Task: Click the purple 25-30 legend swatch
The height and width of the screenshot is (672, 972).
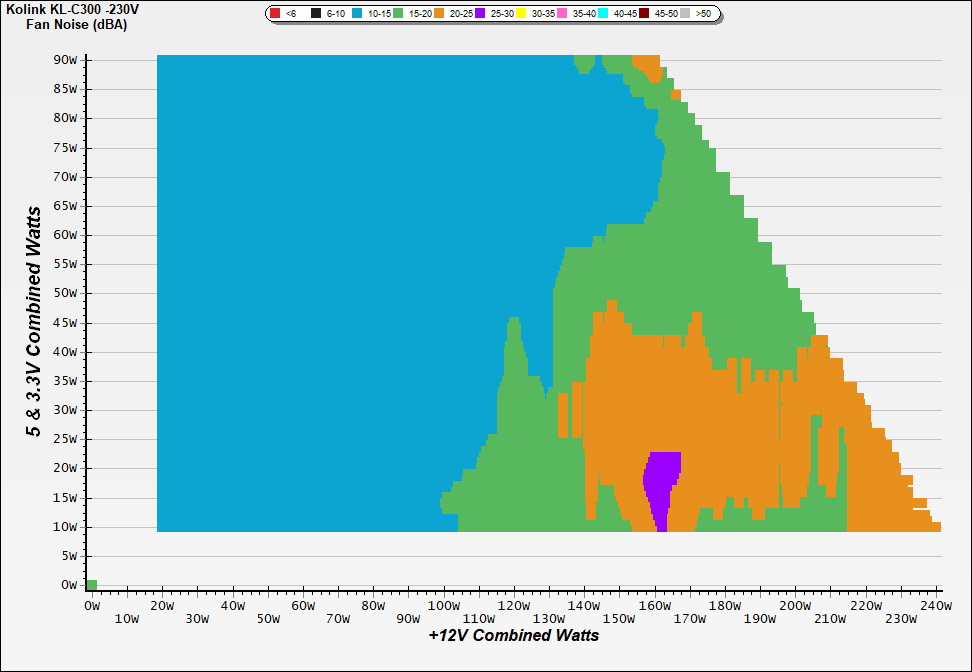Action: pos(481,14)
